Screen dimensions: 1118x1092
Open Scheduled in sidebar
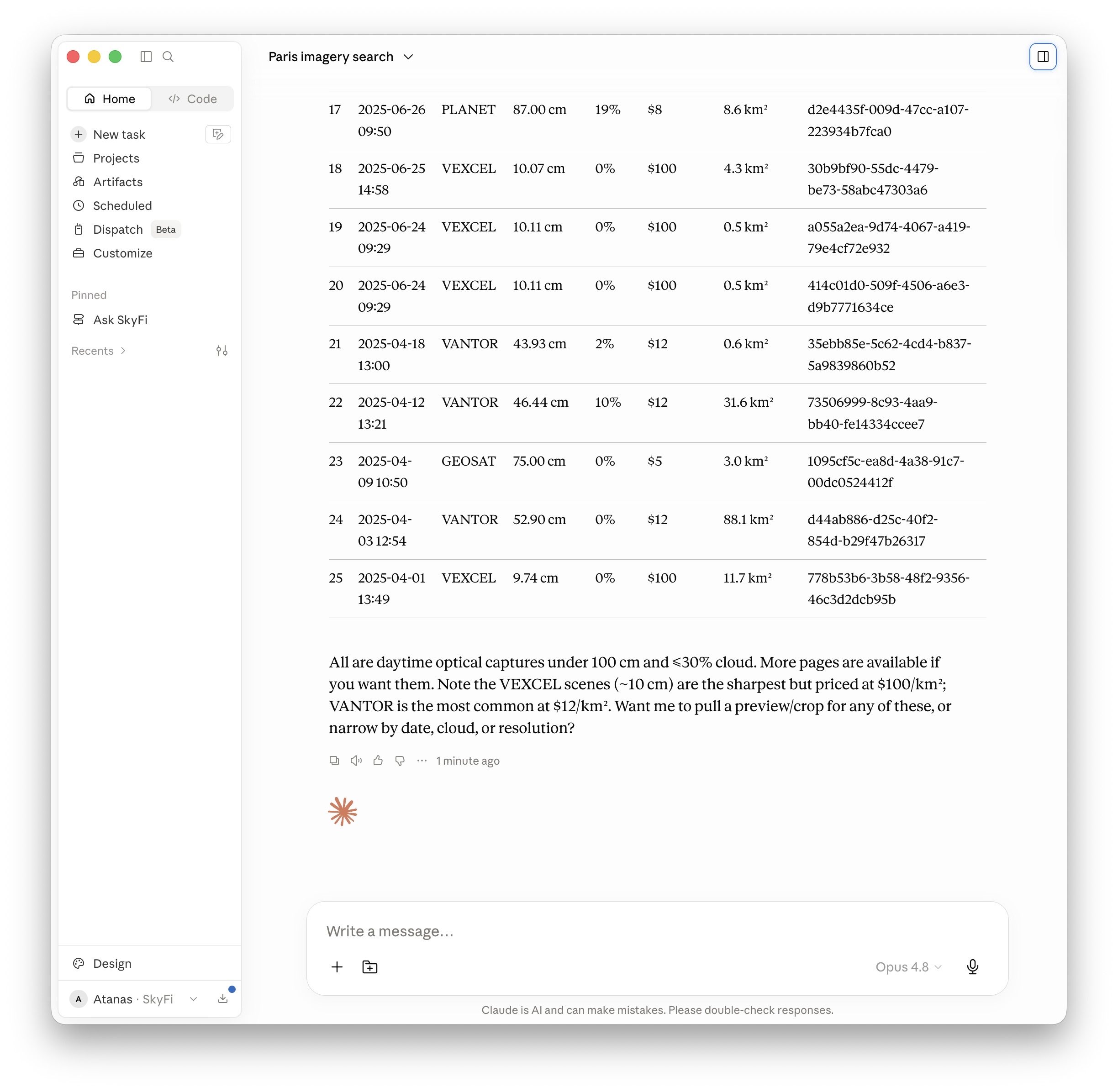click(122, 205)
